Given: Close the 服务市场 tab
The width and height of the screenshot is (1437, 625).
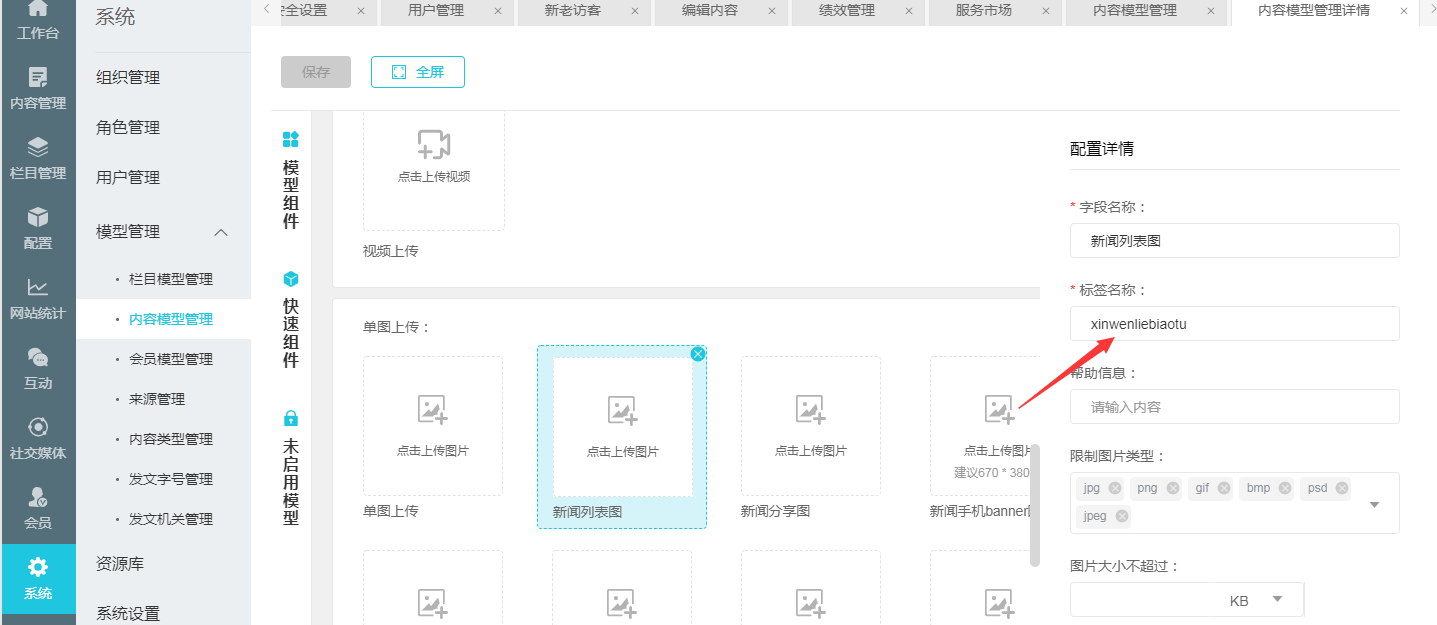Looking at the screenshot, I should pyautogui.click(x=1045, y=11).
